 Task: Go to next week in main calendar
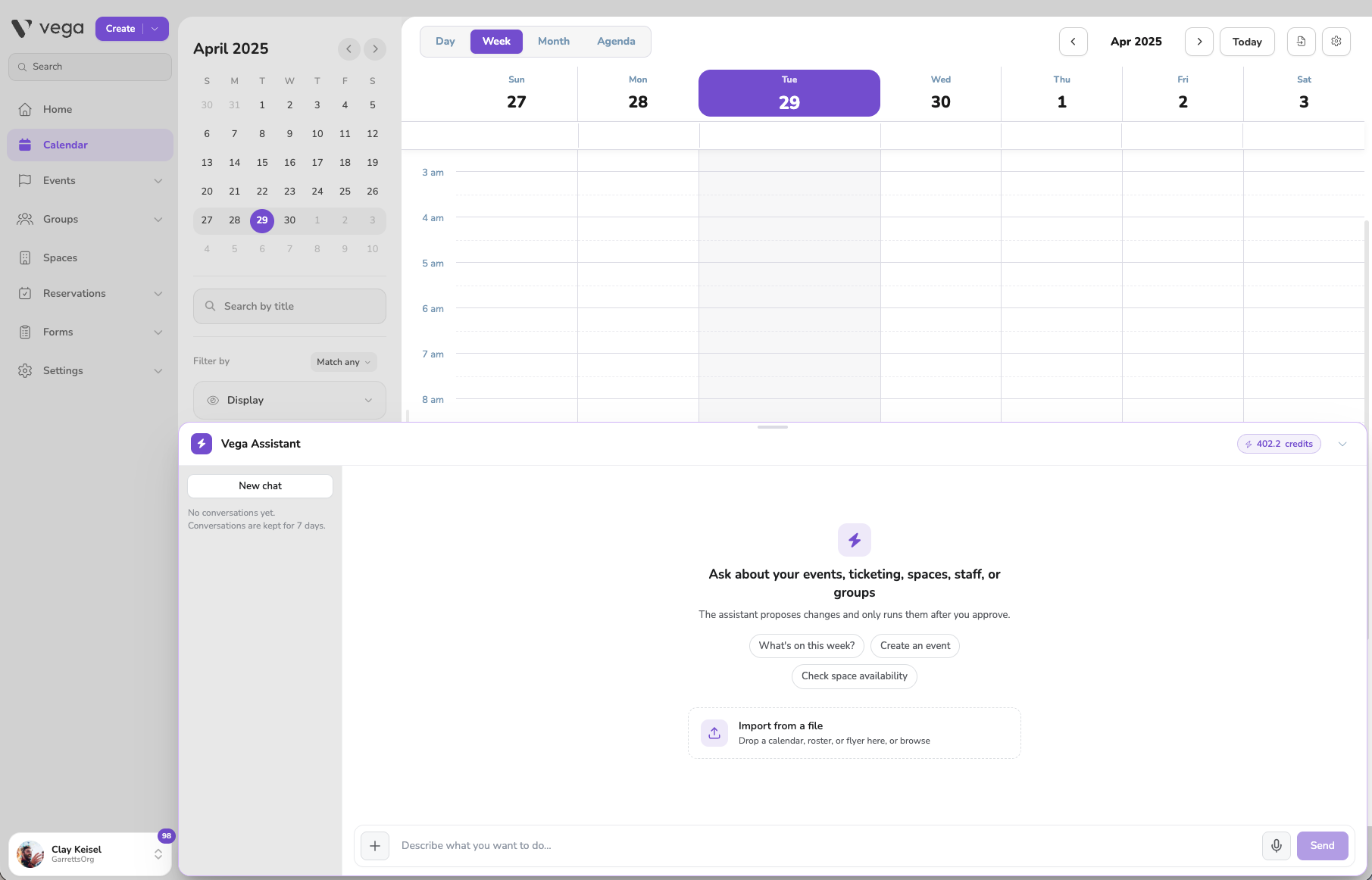pos(1199,42)
